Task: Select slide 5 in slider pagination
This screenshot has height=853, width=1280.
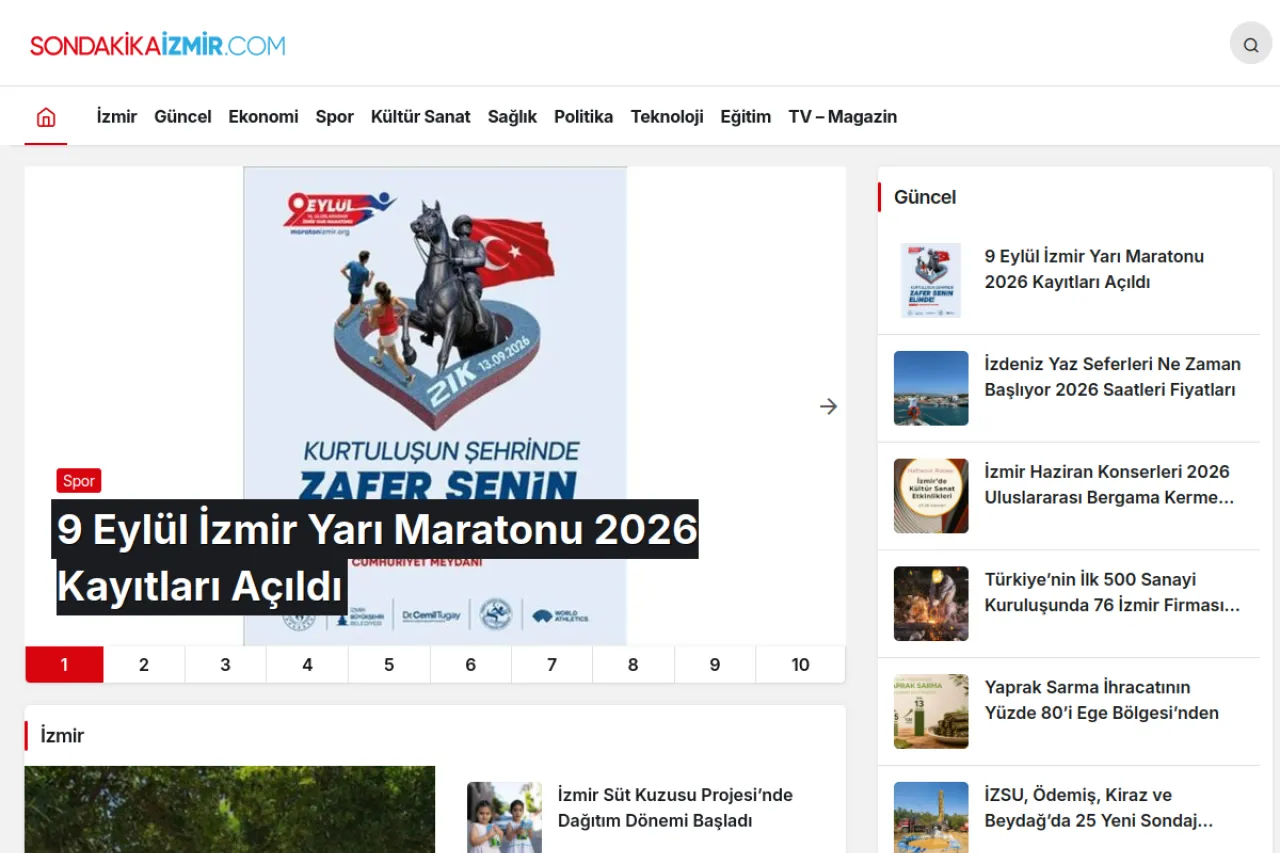Action: click(x=389, y=664)
